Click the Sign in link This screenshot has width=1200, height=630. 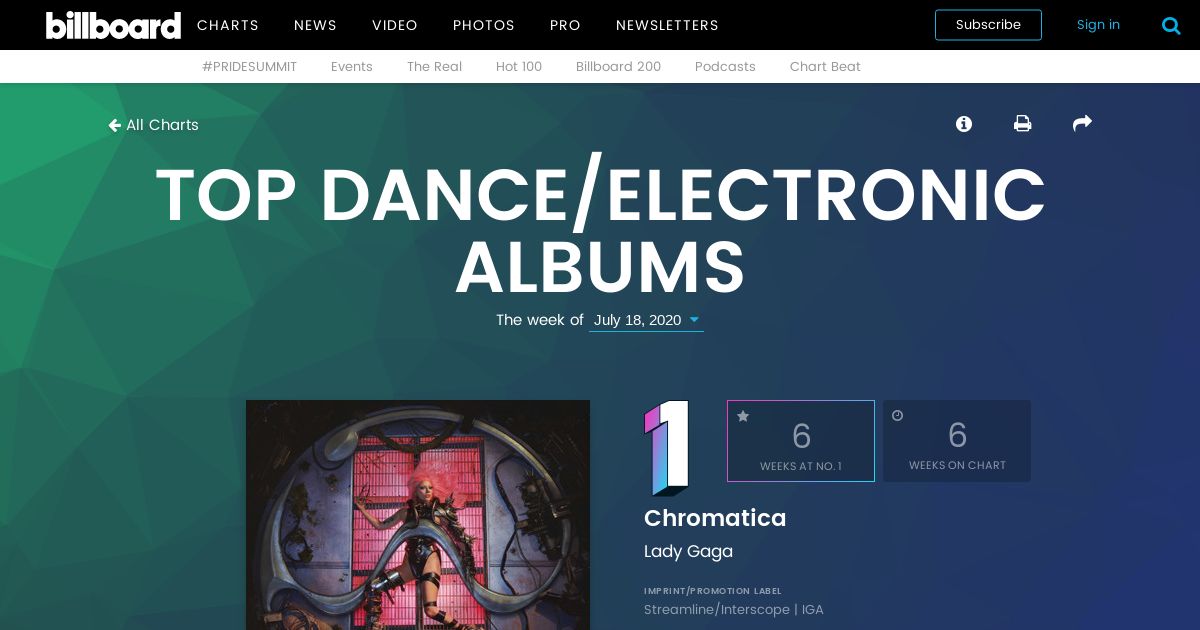click(1098, 25)
